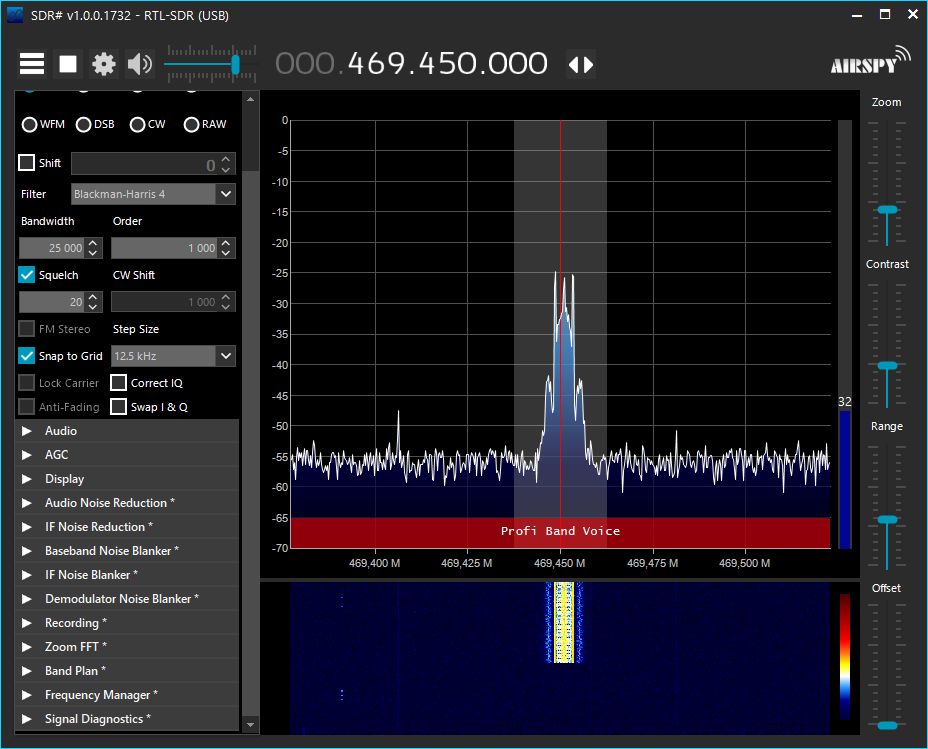Expand the Audio panel
This screenshot has width=928, height=749.
click(127, 431)
